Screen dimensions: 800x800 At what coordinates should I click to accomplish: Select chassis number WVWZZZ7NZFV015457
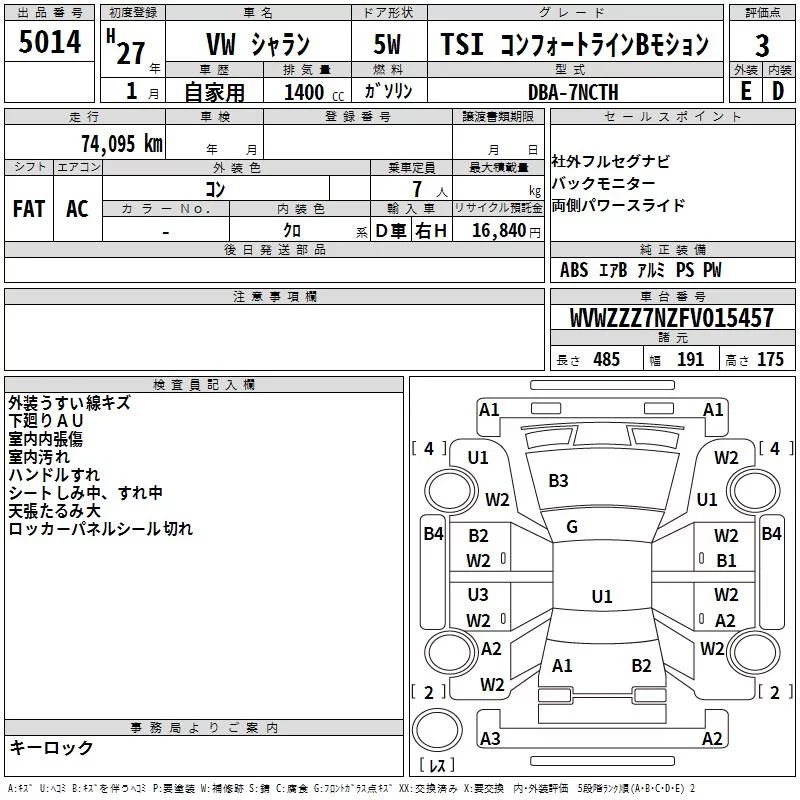pos(671,318)
